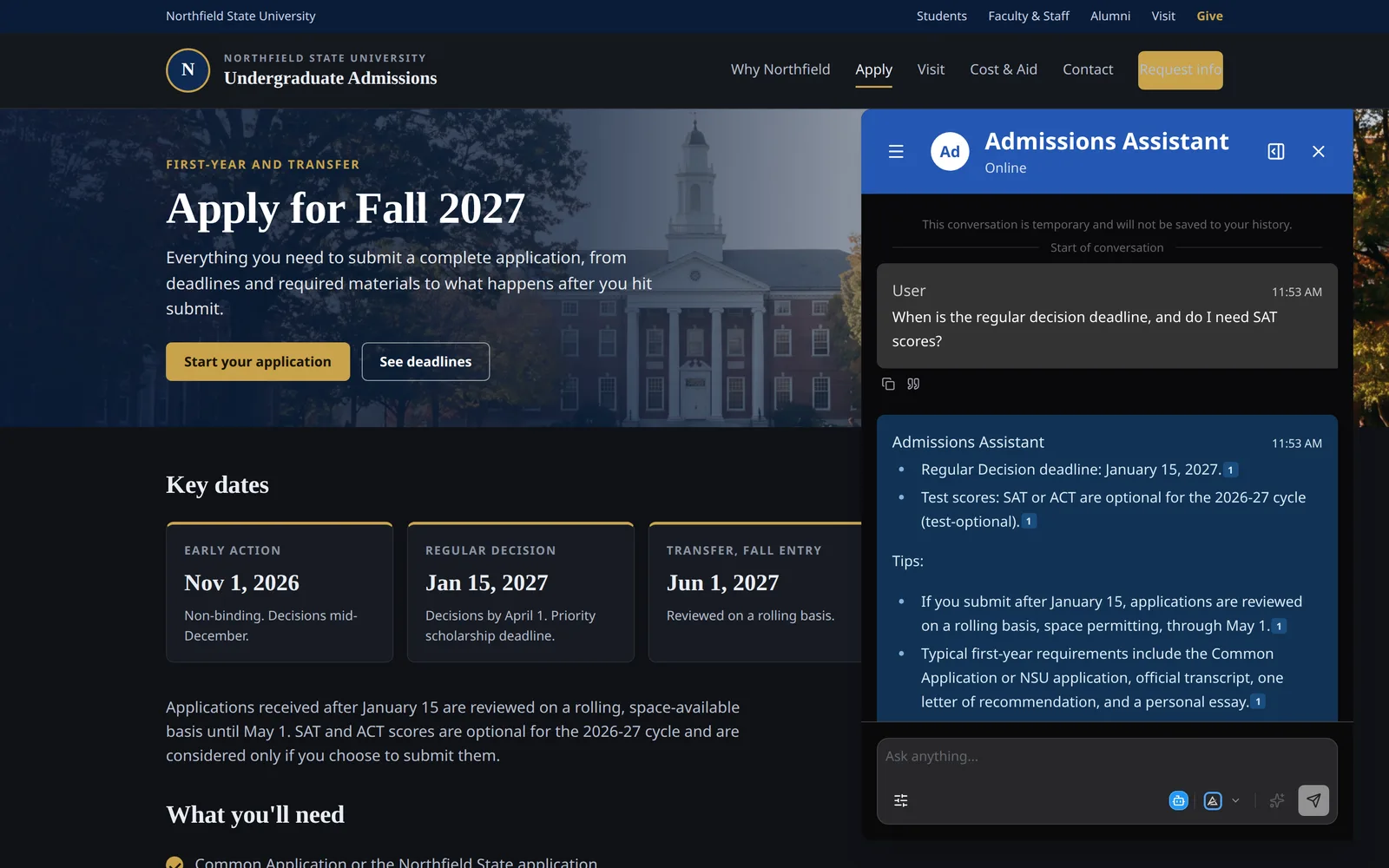Click the user message bubble
This screenshot has width=1389, height=868.
[x=1107, y=316]
